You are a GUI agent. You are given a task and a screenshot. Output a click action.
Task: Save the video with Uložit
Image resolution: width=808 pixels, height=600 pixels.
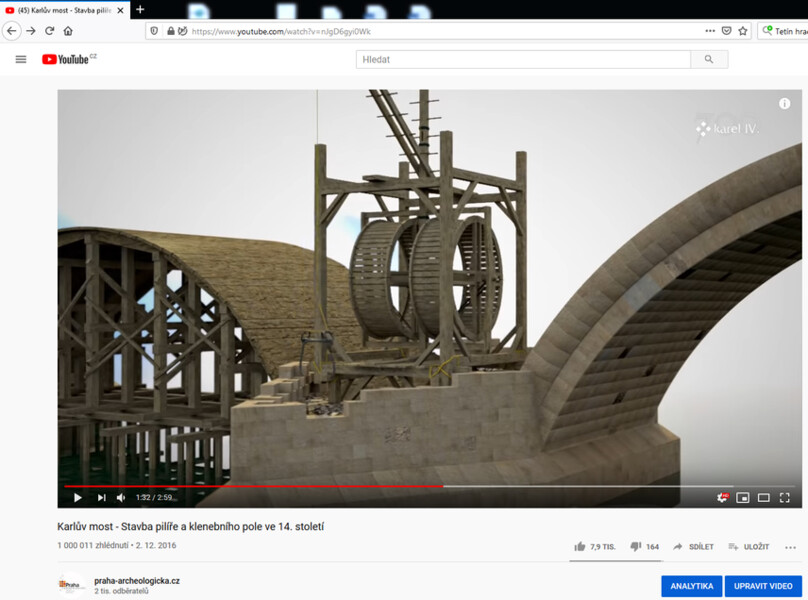tap(748, 547)
